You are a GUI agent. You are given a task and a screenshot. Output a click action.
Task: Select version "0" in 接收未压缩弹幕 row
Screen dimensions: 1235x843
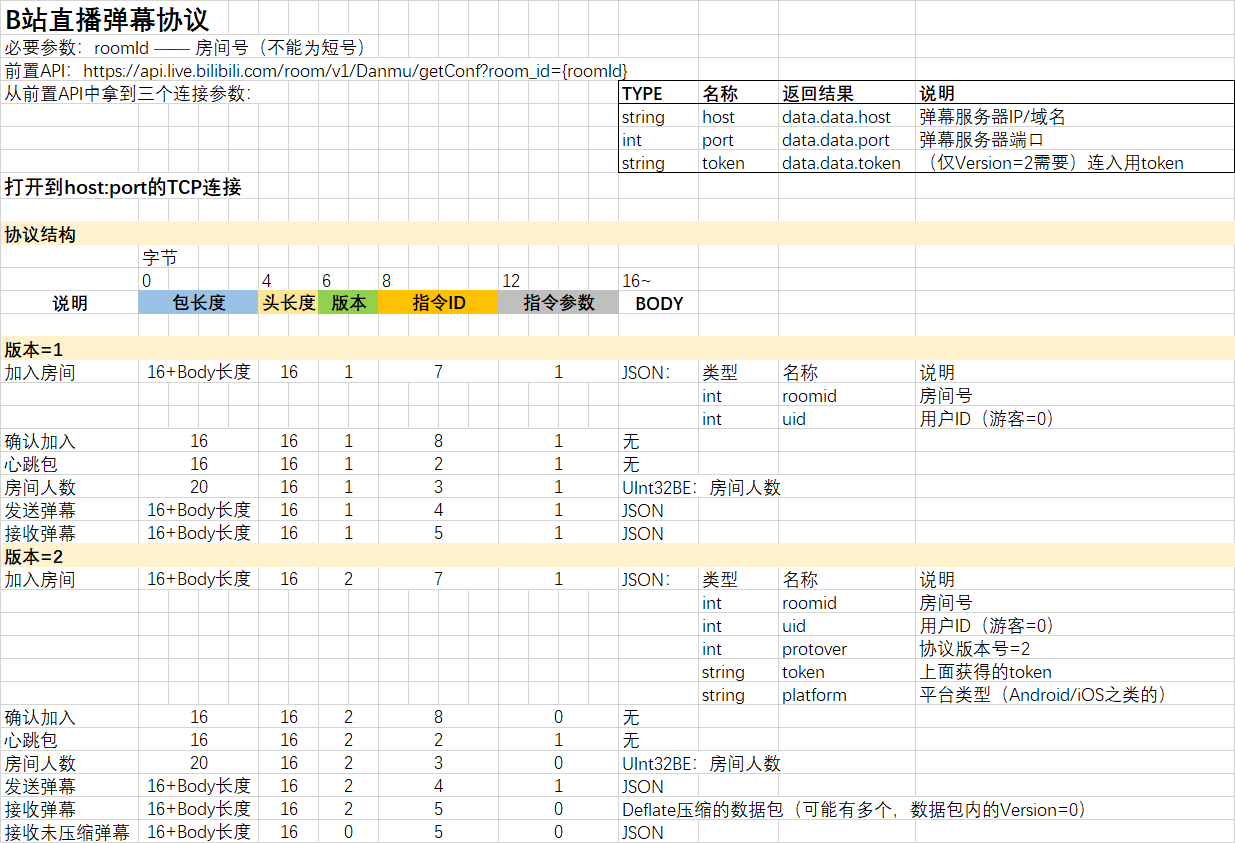(x=348, y=832)
